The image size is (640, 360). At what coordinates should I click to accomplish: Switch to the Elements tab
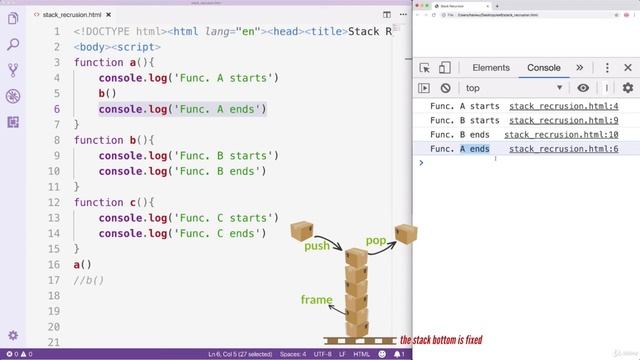(491, 68)
